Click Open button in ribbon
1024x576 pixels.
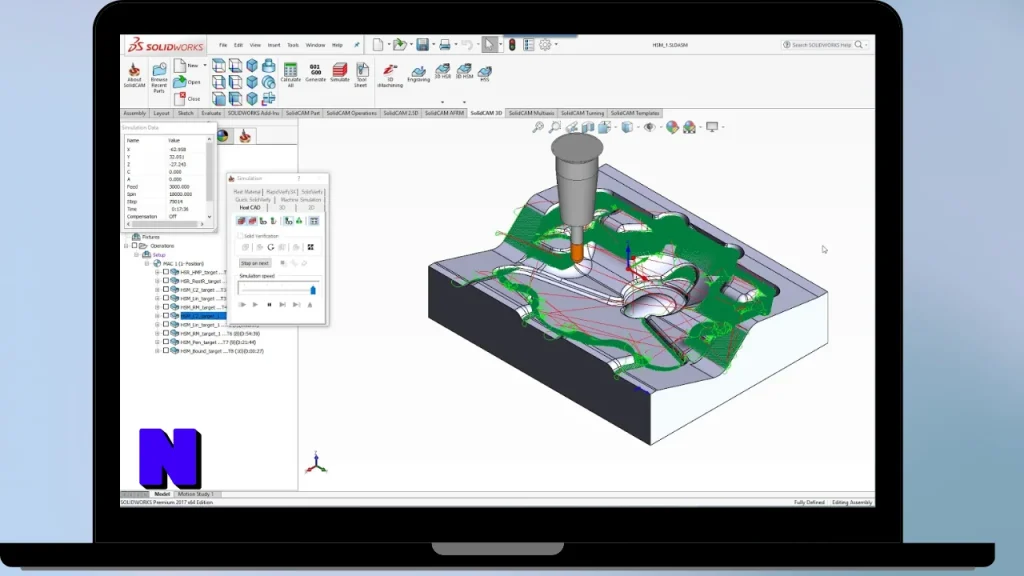pos(187,82)
